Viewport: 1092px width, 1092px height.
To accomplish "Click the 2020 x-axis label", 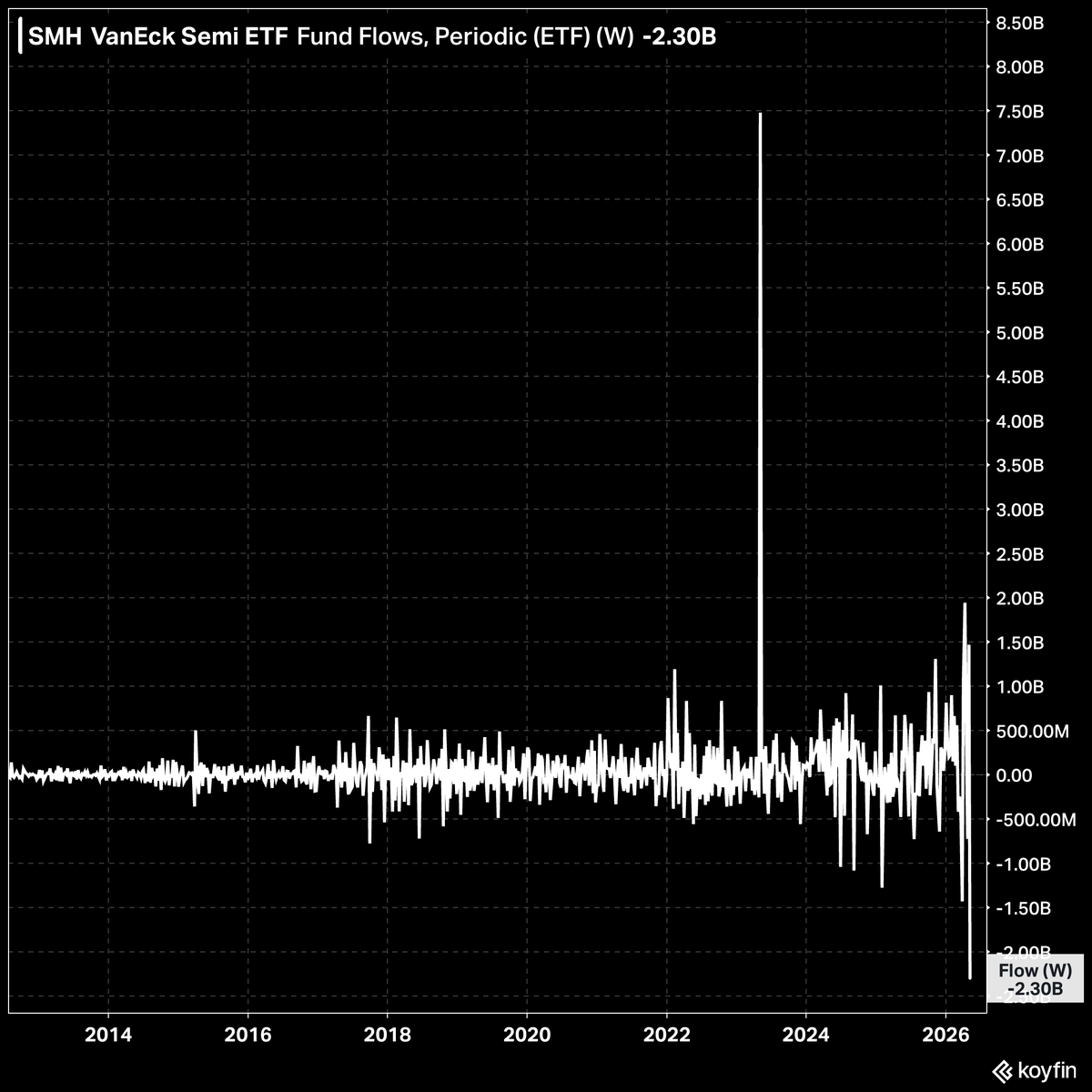I will pyautogui.click(x=527, y=1034).
